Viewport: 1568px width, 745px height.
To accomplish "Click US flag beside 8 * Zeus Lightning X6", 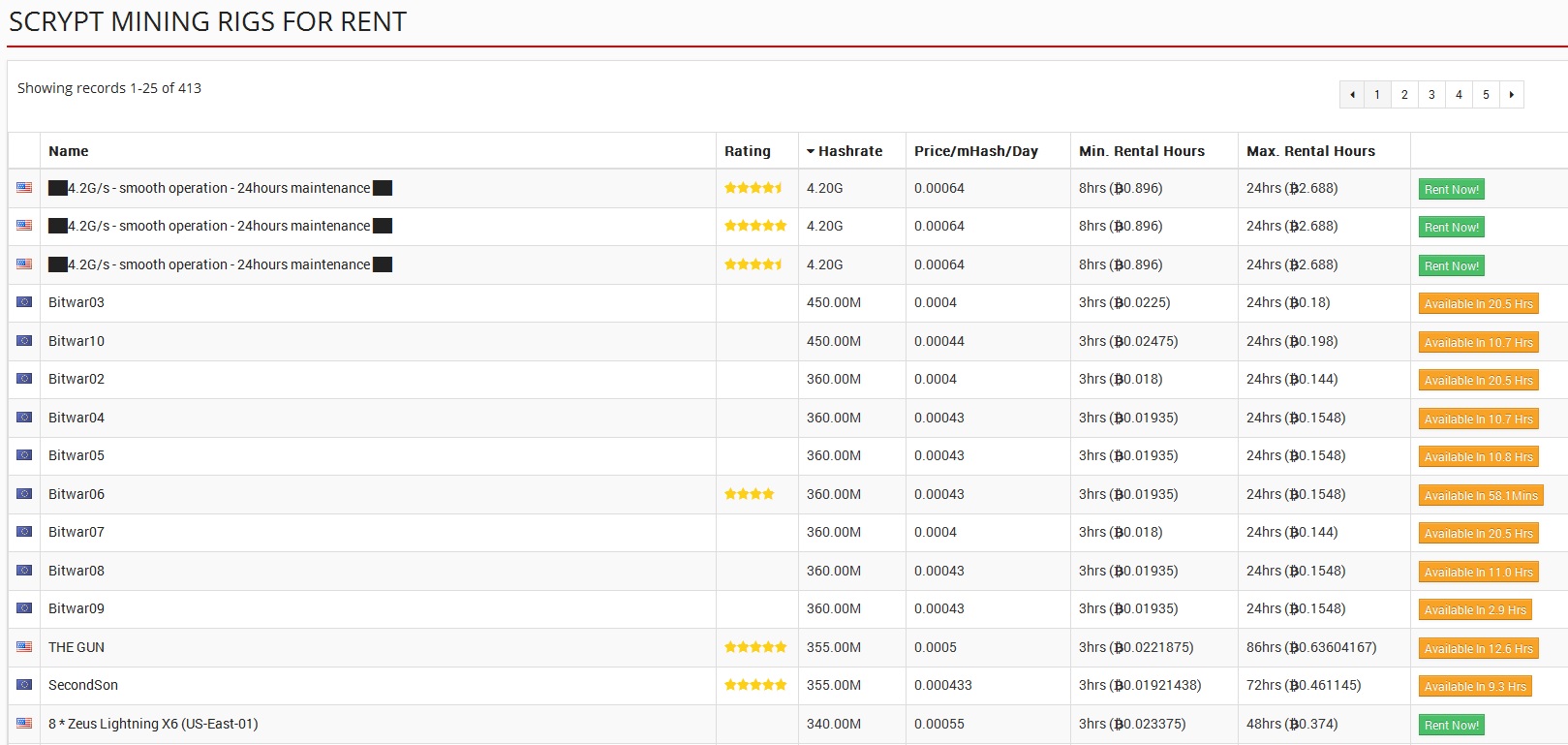I will (24, 723).
